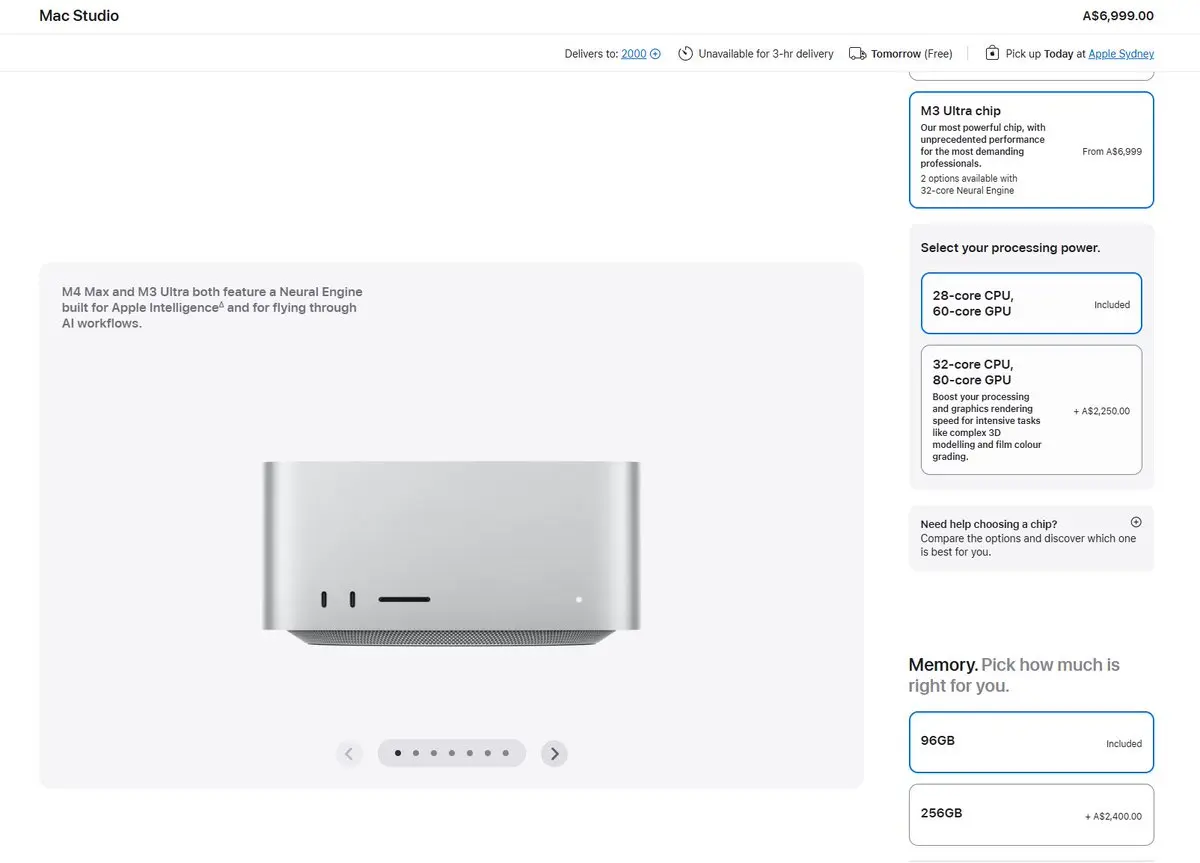Select the M3 Ultra chip option
1200x863 pixels.
[1031, 150]
